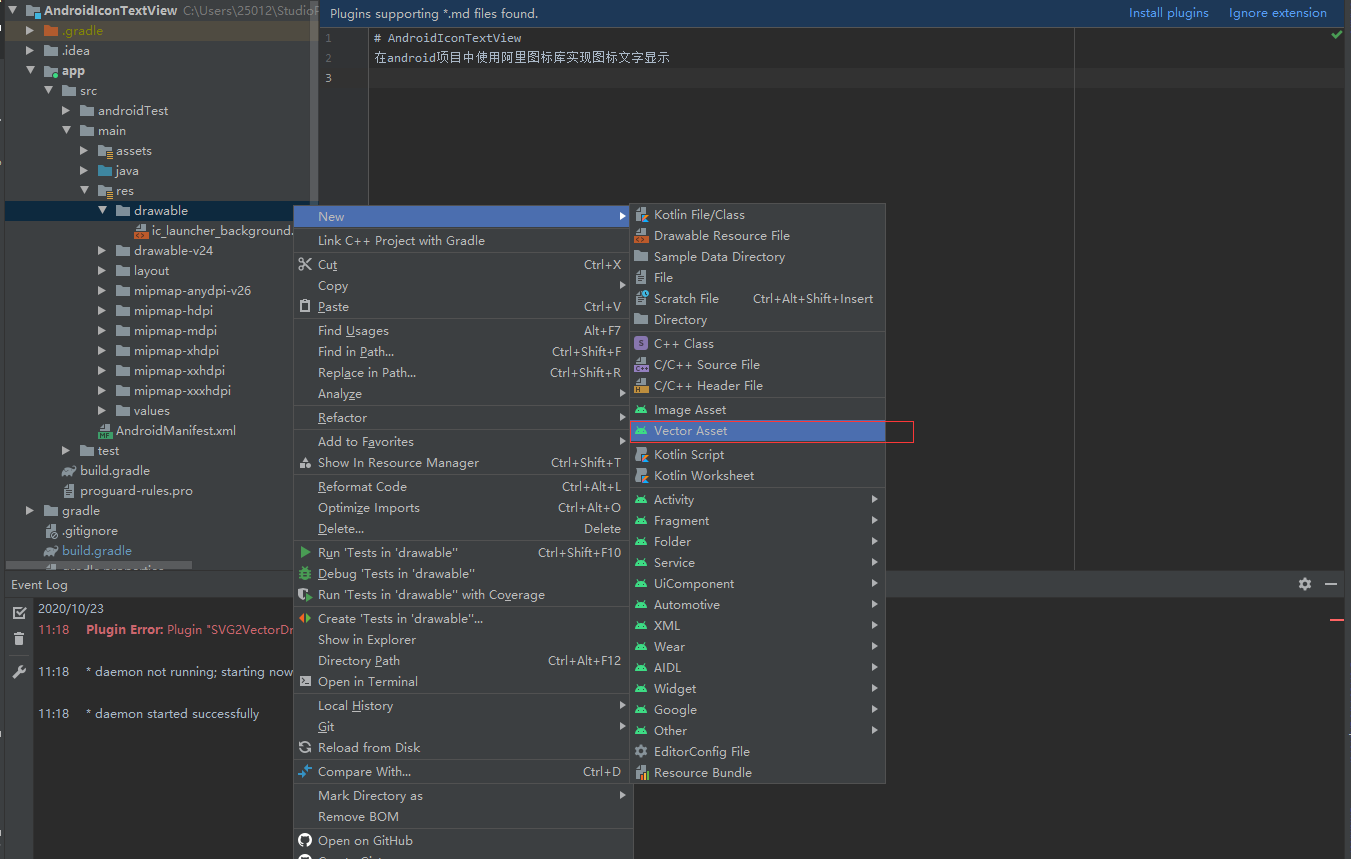
Task: Select Remove BOM entry
Action: click(x=462, y=817)
